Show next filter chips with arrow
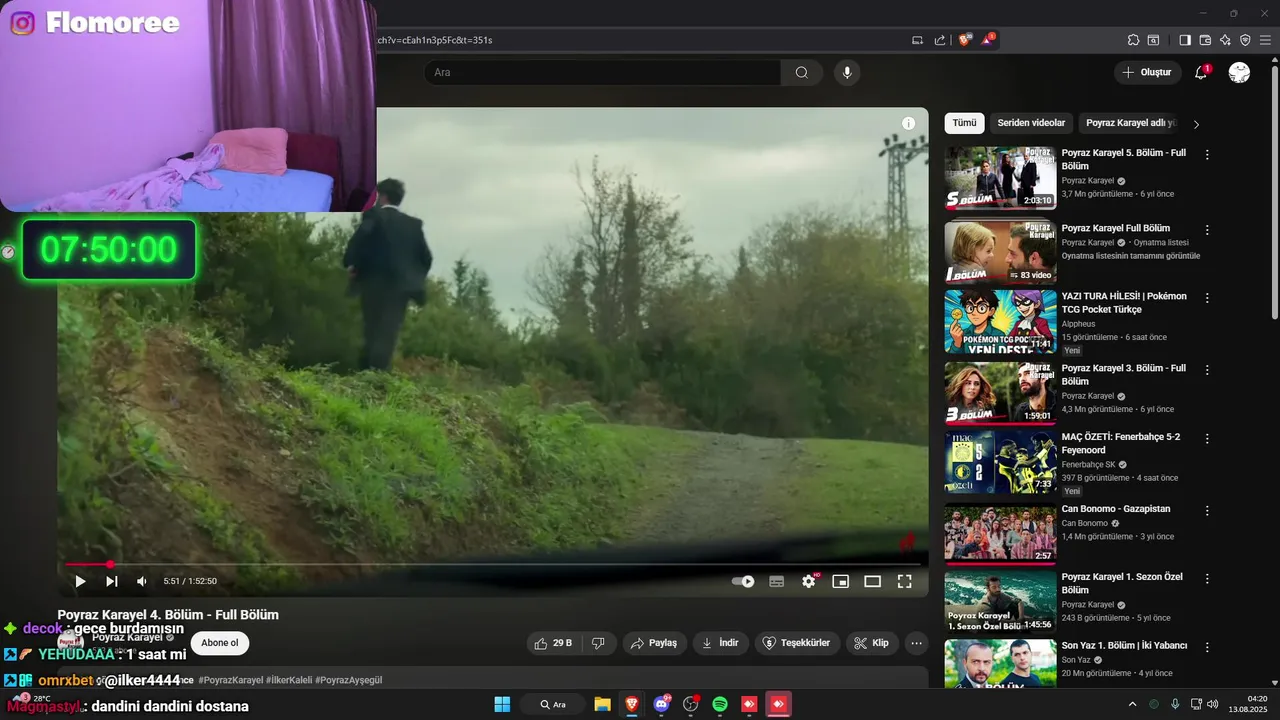 tap(1196, 124)
